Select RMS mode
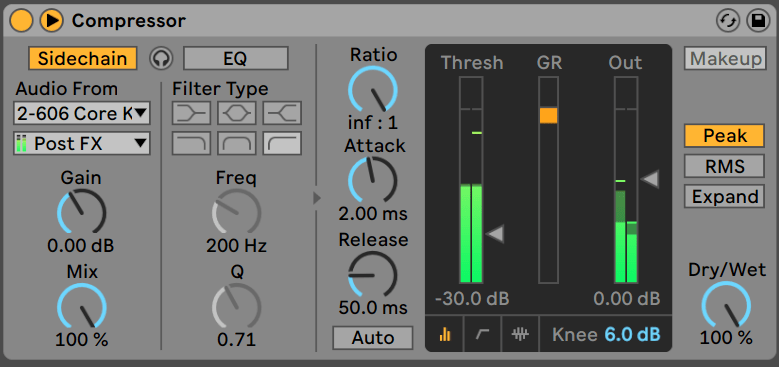 [724, 166]
